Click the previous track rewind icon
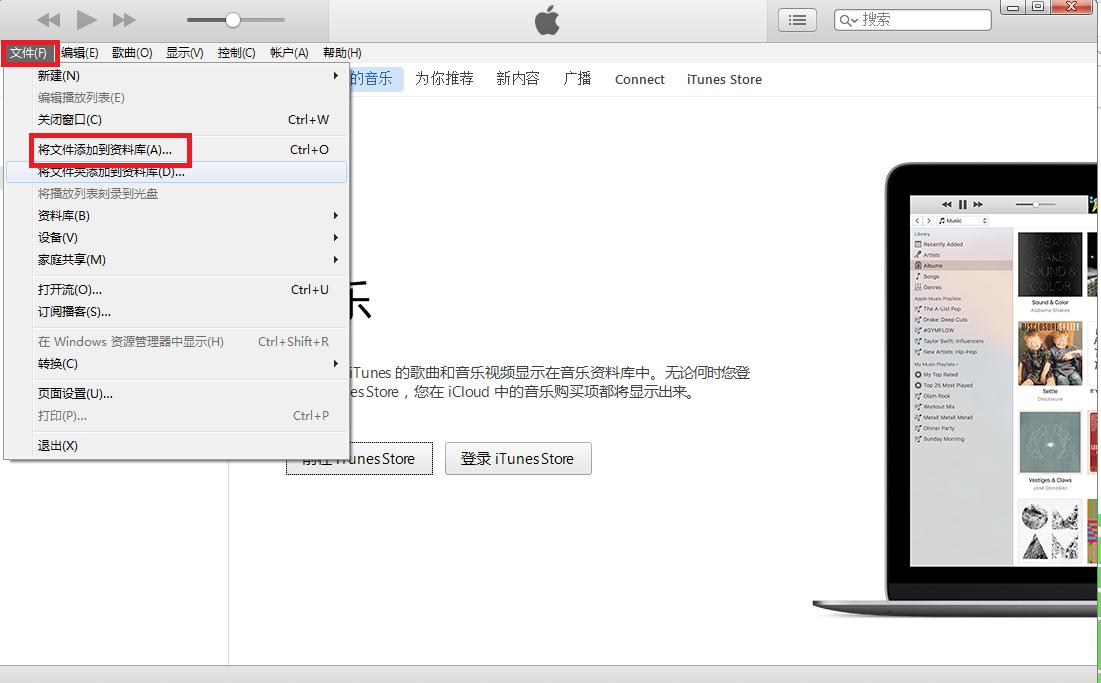 pos(48,20)
